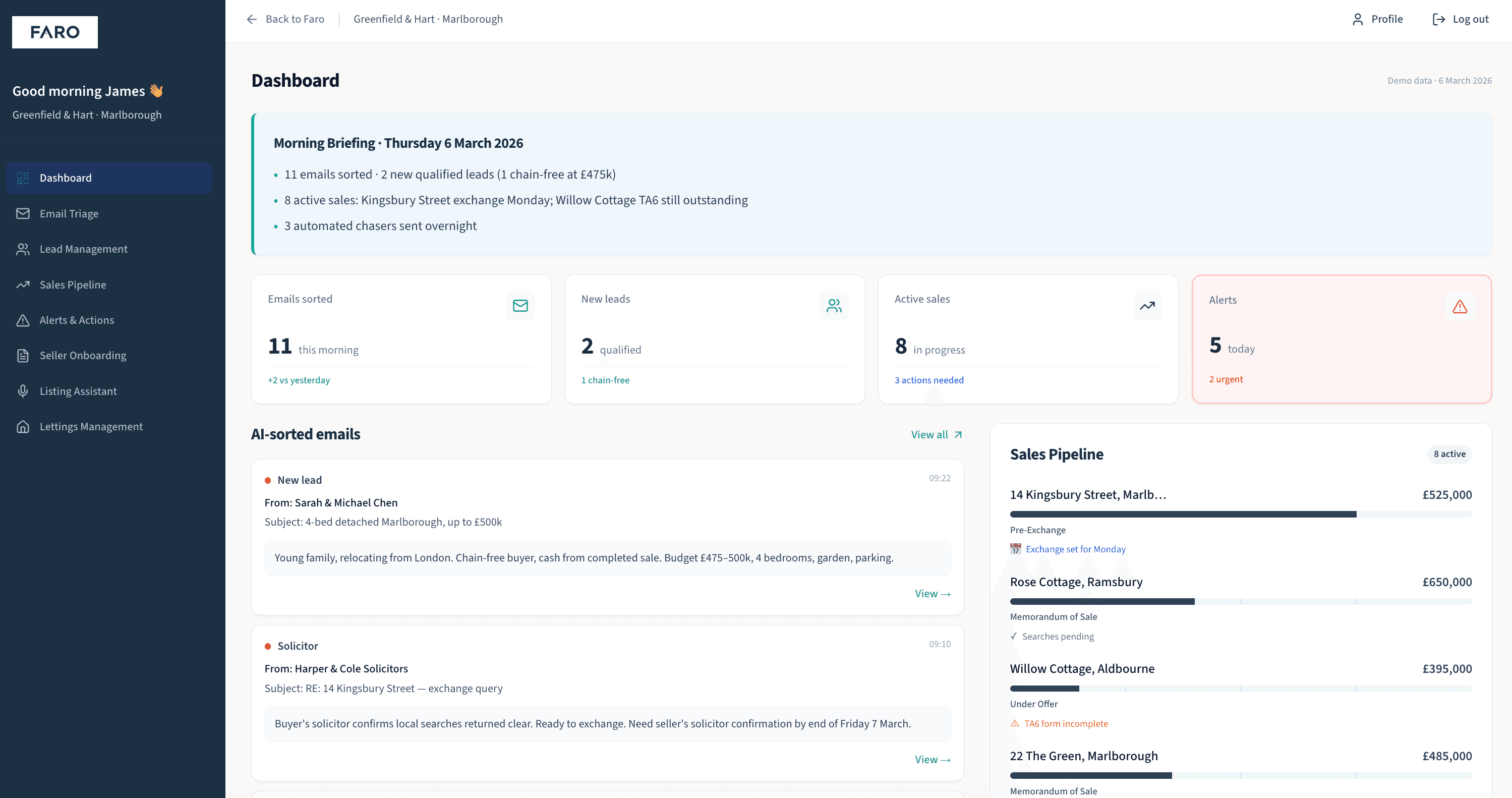This screenshot has width=1512, height=798.
Task: Click the TA6 form incomplete alert
Action: 1066,723
